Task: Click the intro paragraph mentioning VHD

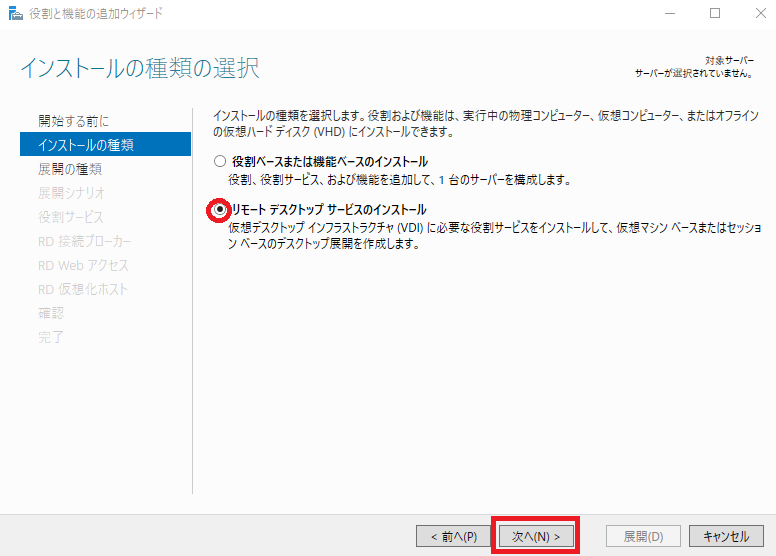Action: click(486, 124)
